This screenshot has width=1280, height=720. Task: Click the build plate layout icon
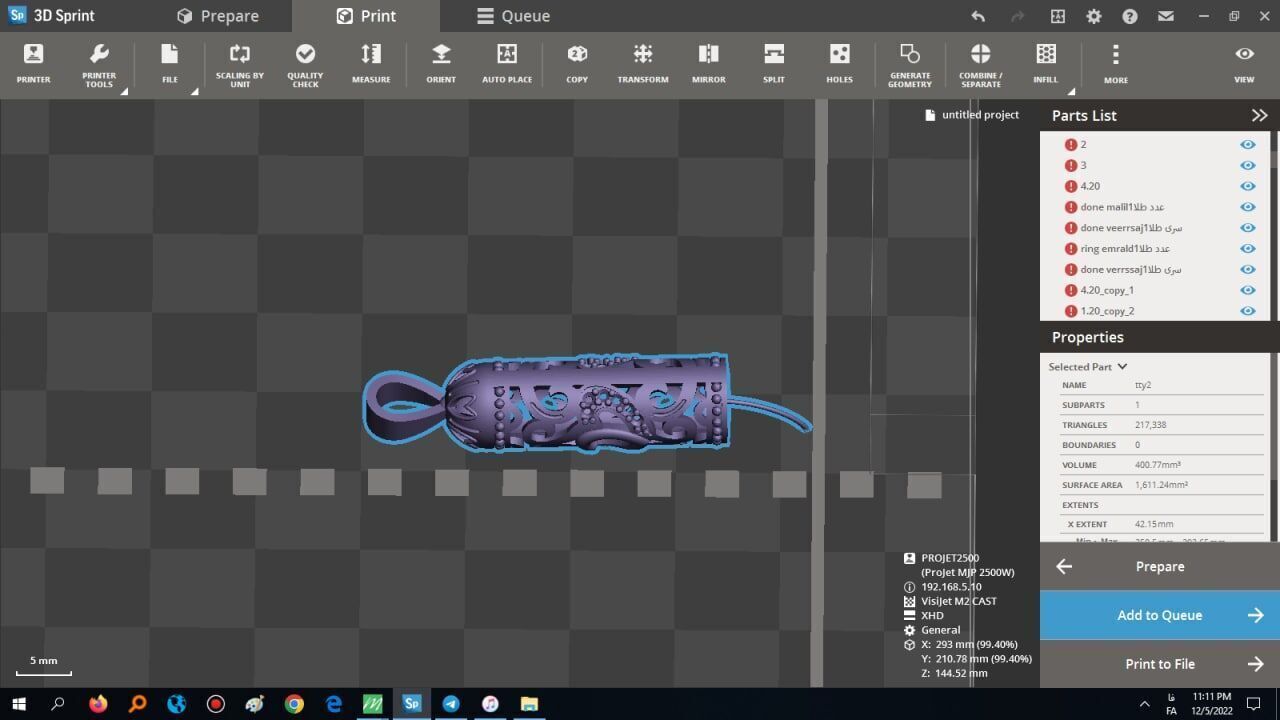(x=1058, y=16)
